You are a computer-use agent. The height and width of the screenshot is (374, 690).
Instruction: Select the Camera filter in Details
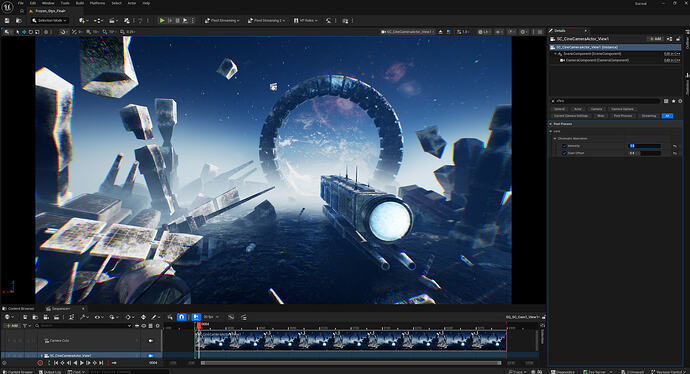pyautogui.click(x=596, y=109)
